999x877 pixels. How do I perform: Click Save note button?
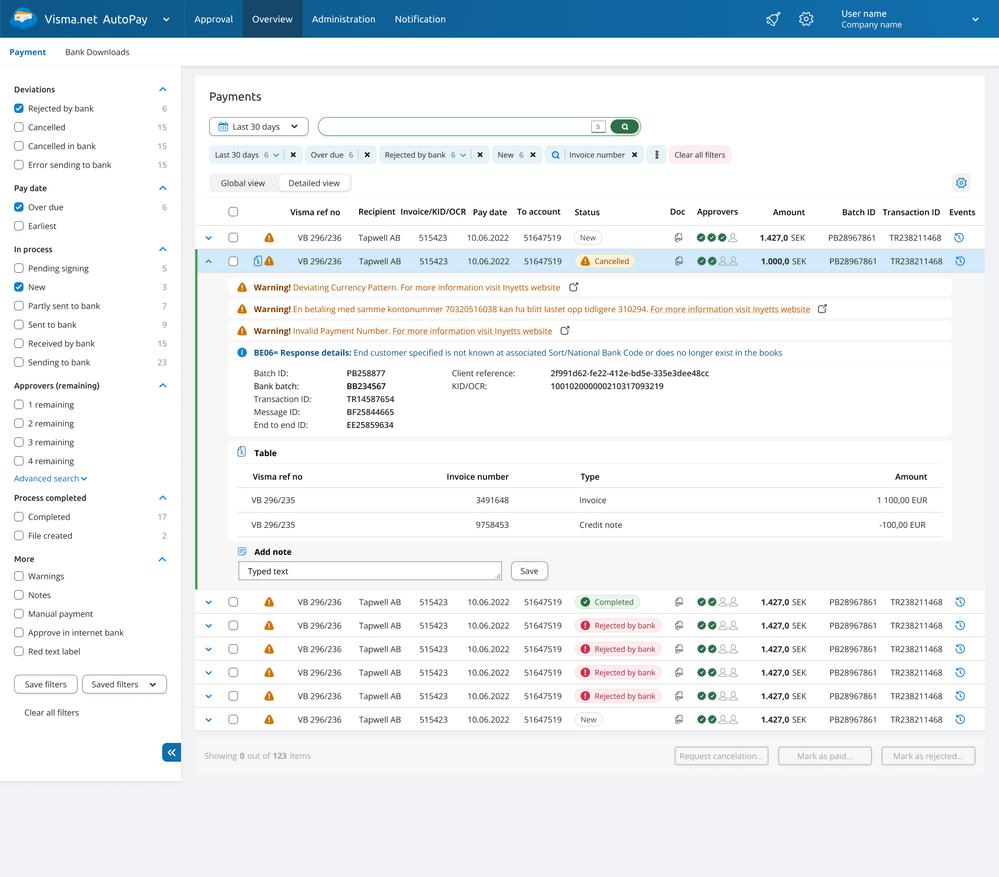point(529,571)
